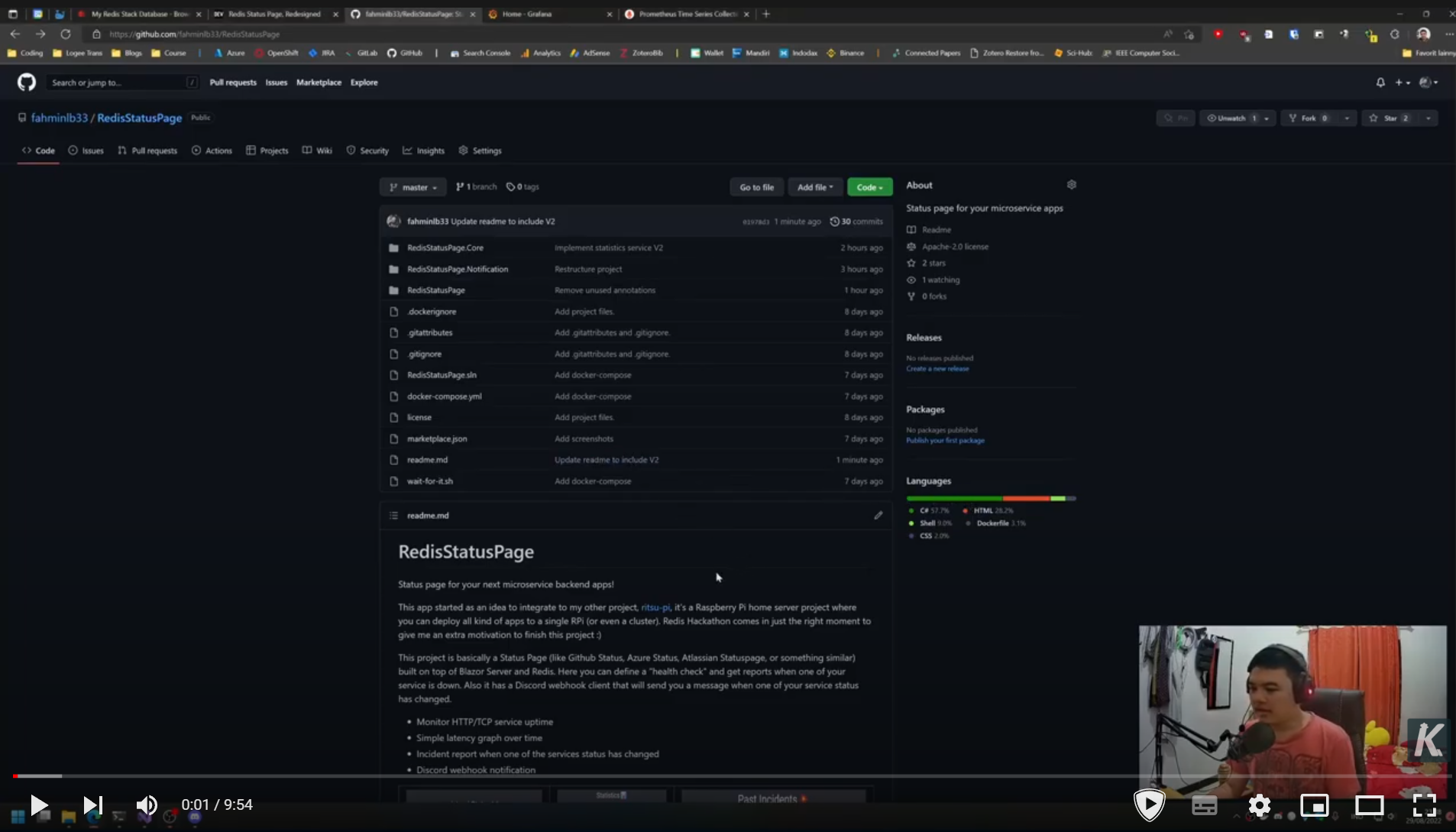Click the Go to file button

pyautogui.click(x=756, y=186)
